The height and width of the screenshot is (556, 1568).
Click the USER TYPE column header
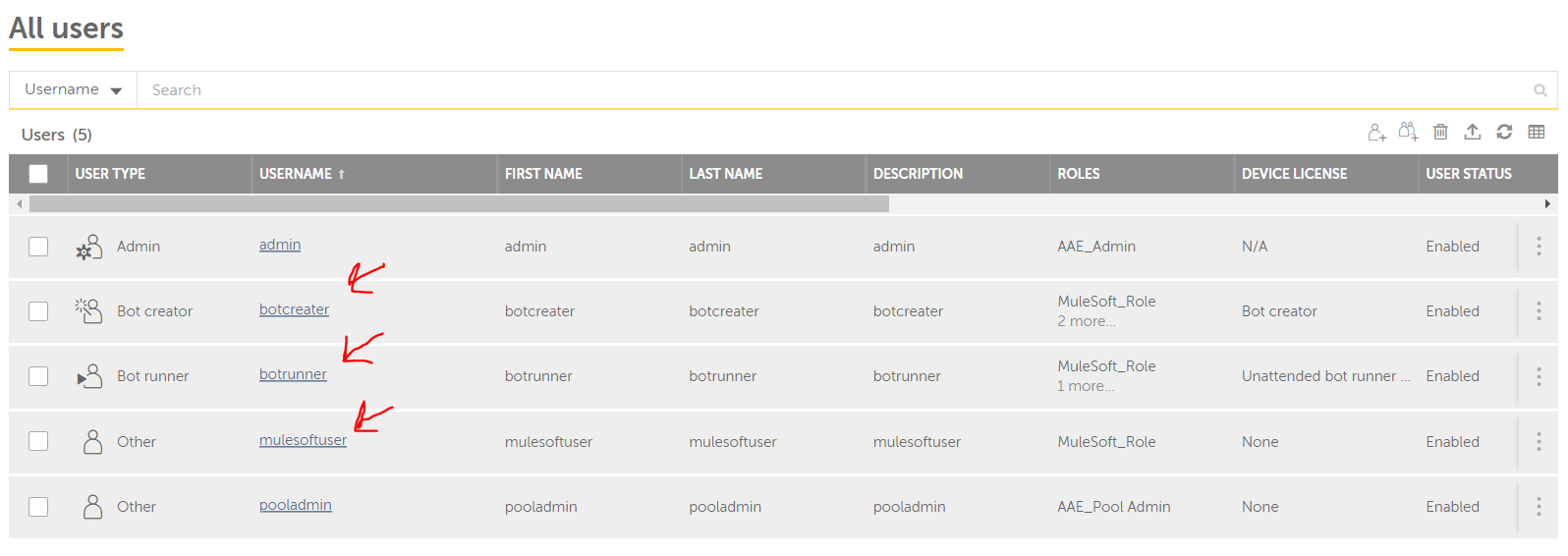(110, 174)
